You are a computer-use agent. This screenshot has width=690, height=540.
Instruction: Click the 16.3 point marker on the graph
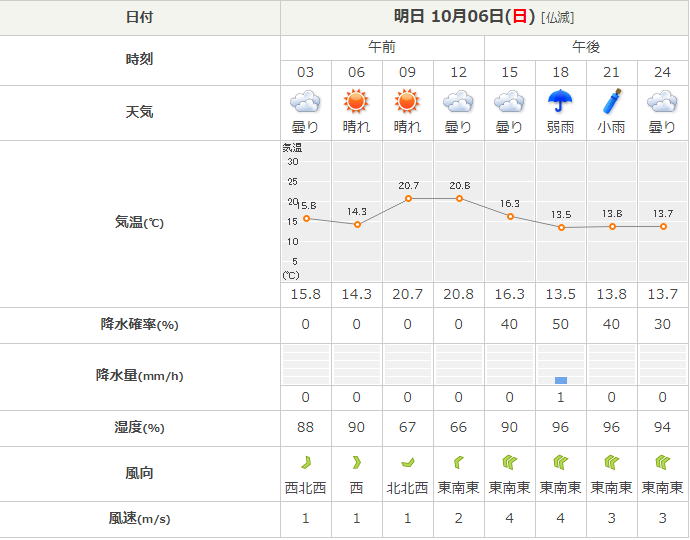pyautogui.click(x=510, y=217)
